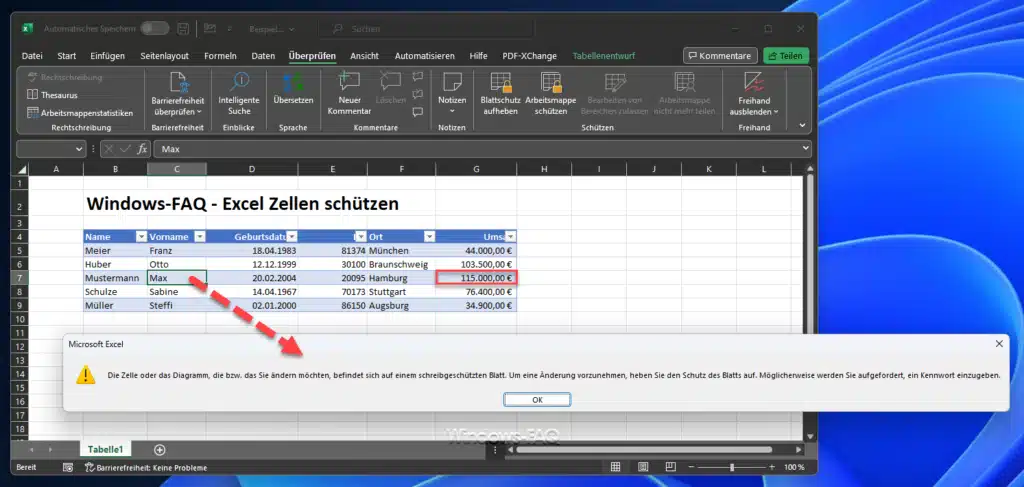Select the Daten ribbon tab
The width and height of the screenshot is (1024, 487).
click(x=263, y=56)
